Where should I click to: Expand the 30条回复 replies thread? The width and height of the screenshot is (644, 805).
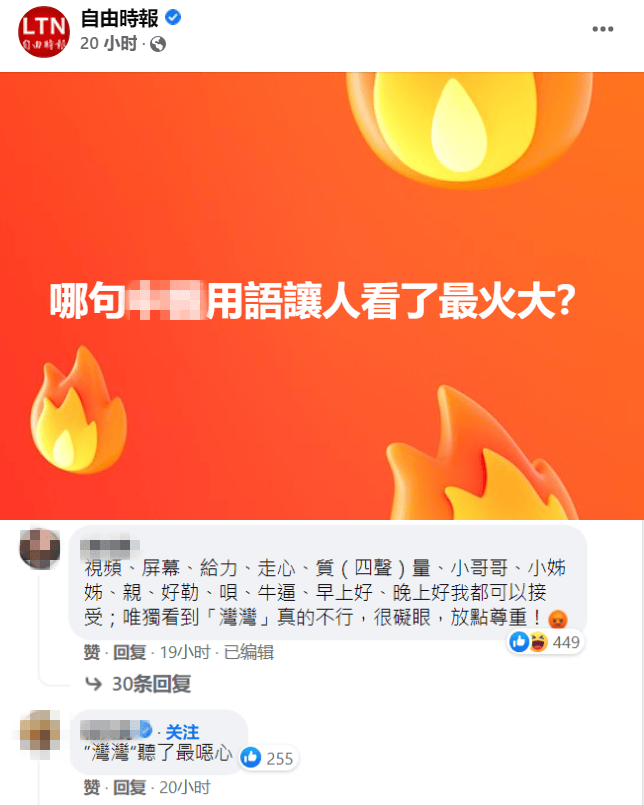pyautogui.click(x=151, y=684)
